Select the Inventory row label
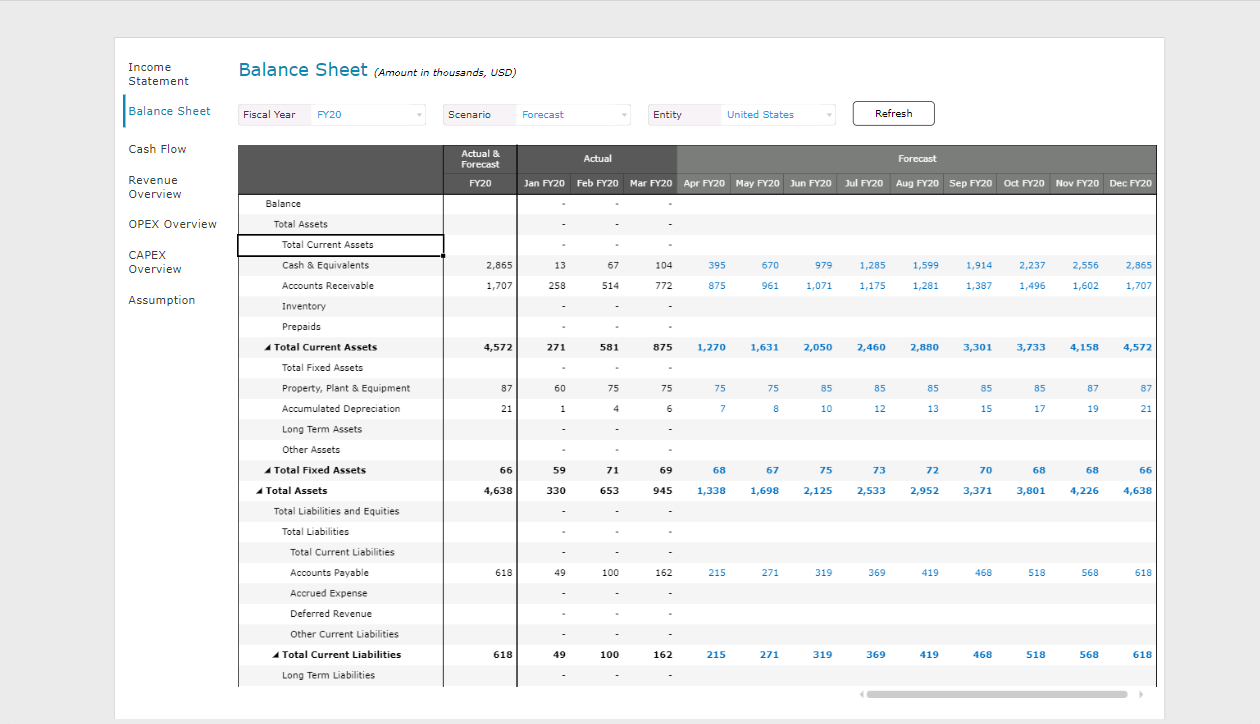The width and height of the screenshot is (1260, 724). 304,306
